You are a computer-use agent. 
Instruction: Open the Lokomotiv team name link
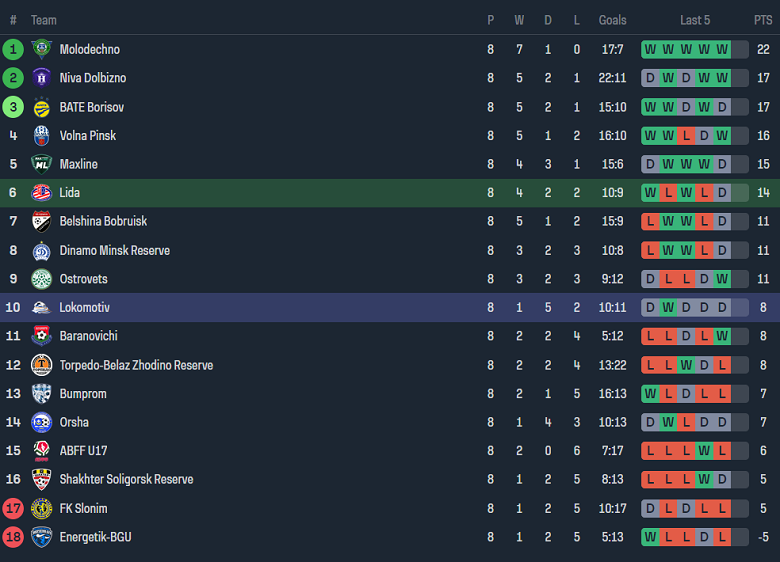point(84,308)
